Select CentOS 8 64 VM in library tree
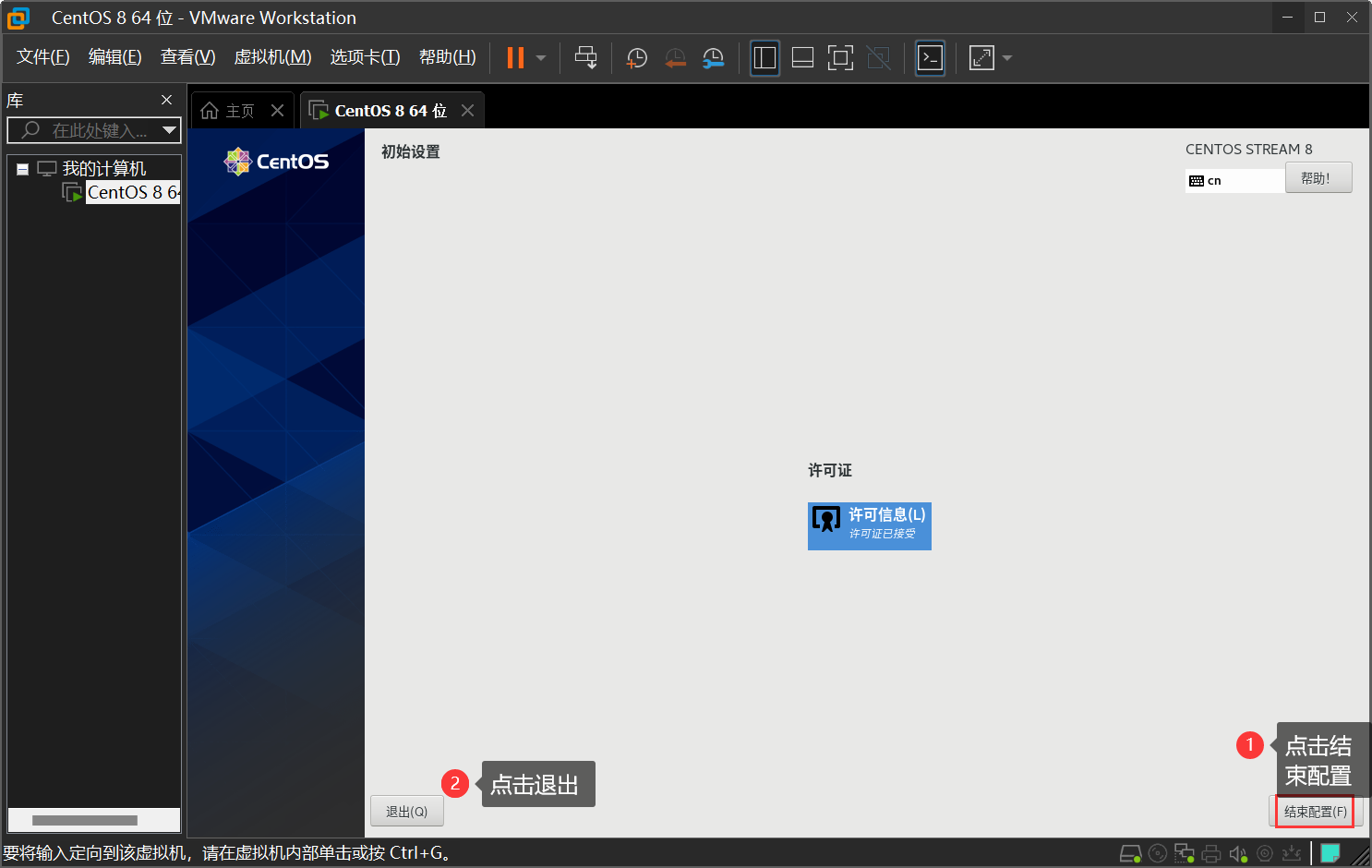The width and height of the screenshot is (1372, 868). click(x=133, y=192)
